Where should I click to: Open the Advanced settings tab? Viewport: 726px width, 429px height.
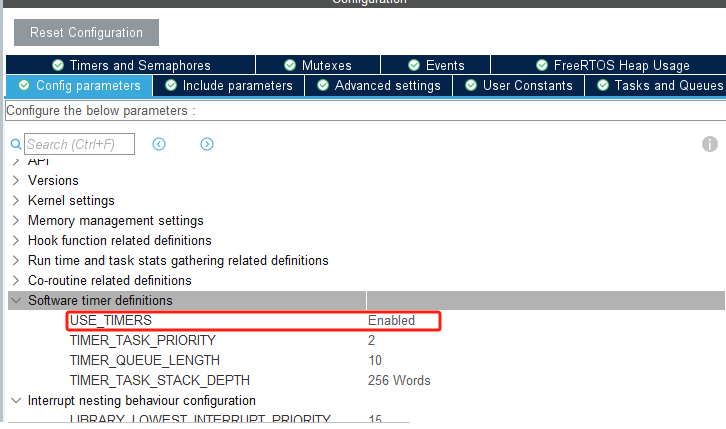coord(378,86)
